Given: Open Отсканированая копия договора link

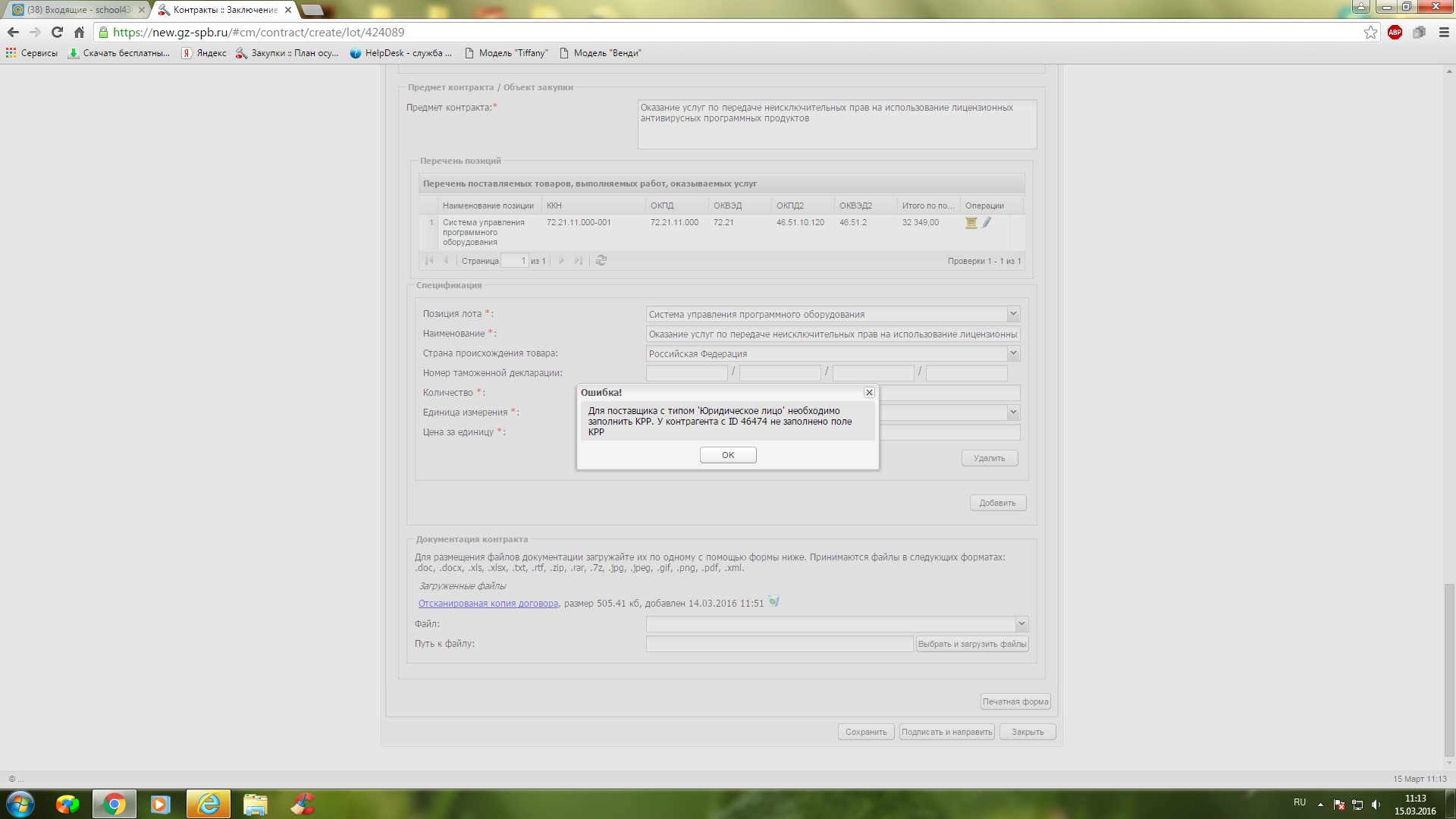Looking at the screenshot, I should pyautogui.click(x=488, y=604).
